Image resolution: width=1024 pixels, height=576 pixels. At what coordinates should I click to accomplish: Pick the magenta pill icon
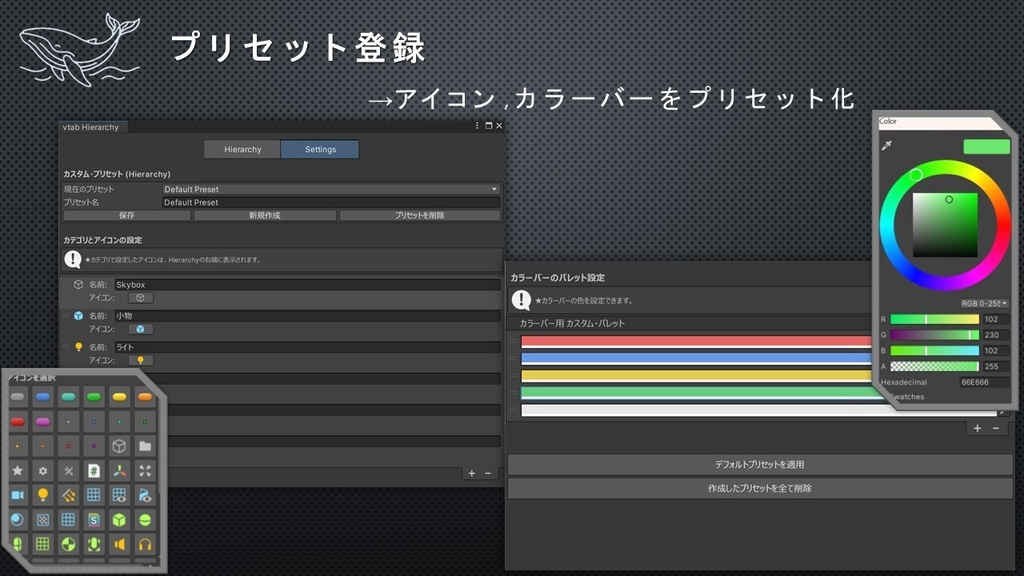tap(43, 421)
